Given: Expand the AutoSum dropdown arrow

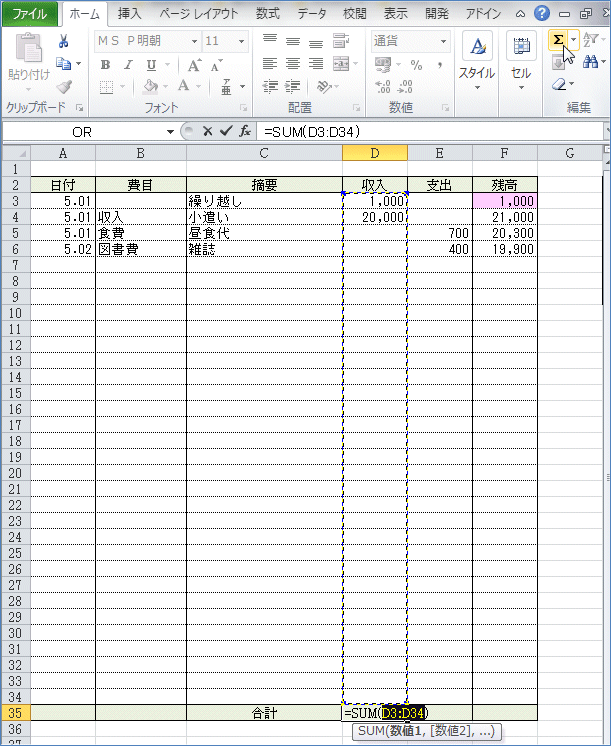Looking at the screenshot, I should point(574,40).
